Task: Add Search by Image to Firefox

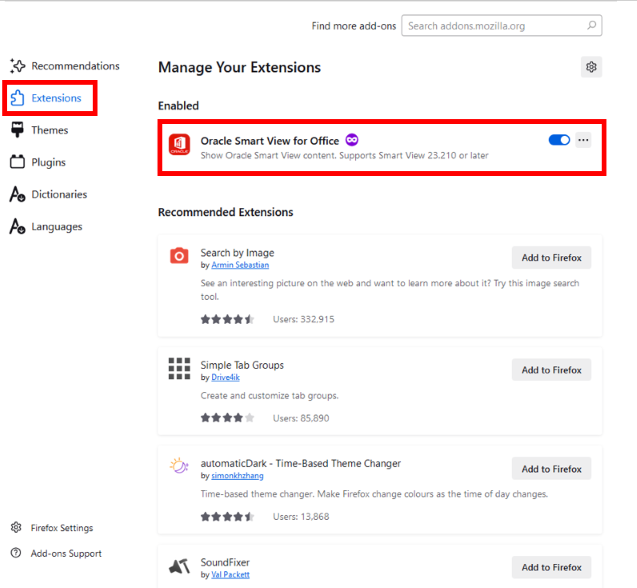Action: pyautogui.click(x=551, y=258)
